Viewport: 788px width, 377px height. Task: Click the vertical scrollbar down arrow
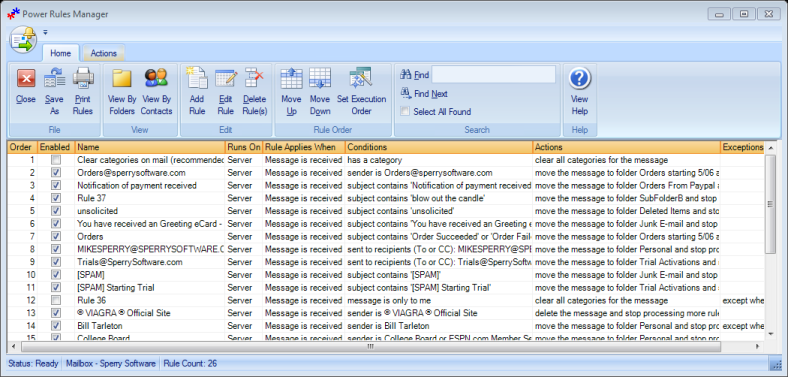click(770, 334)
